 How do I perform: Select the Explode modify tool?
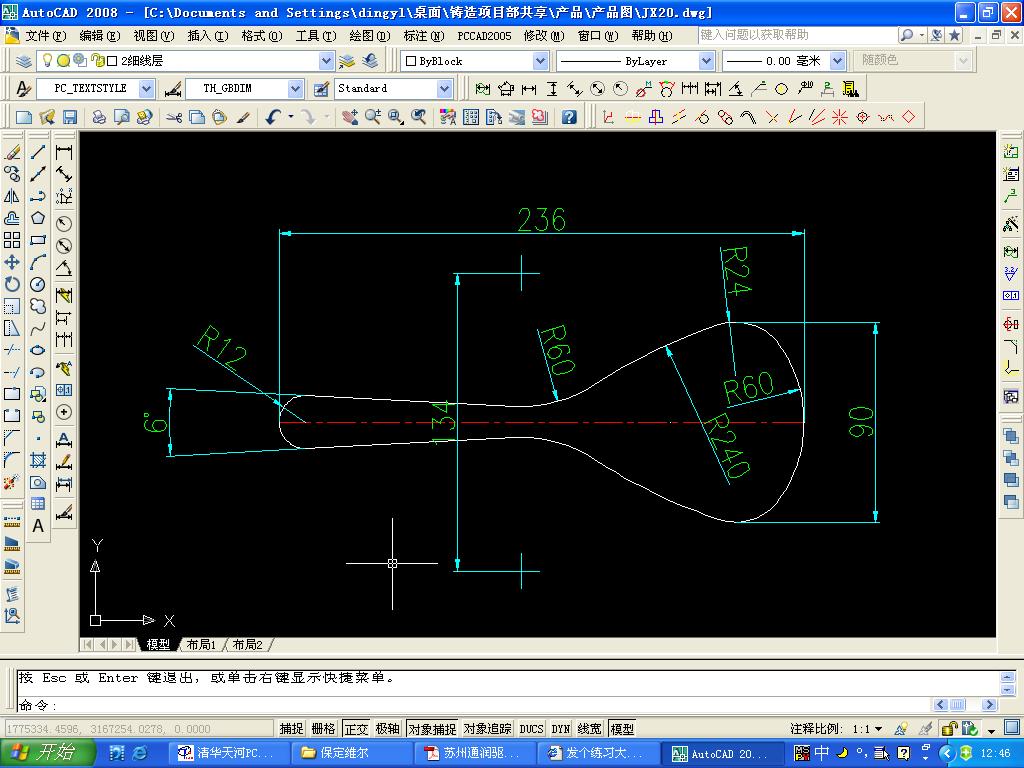tap(12, 482)
